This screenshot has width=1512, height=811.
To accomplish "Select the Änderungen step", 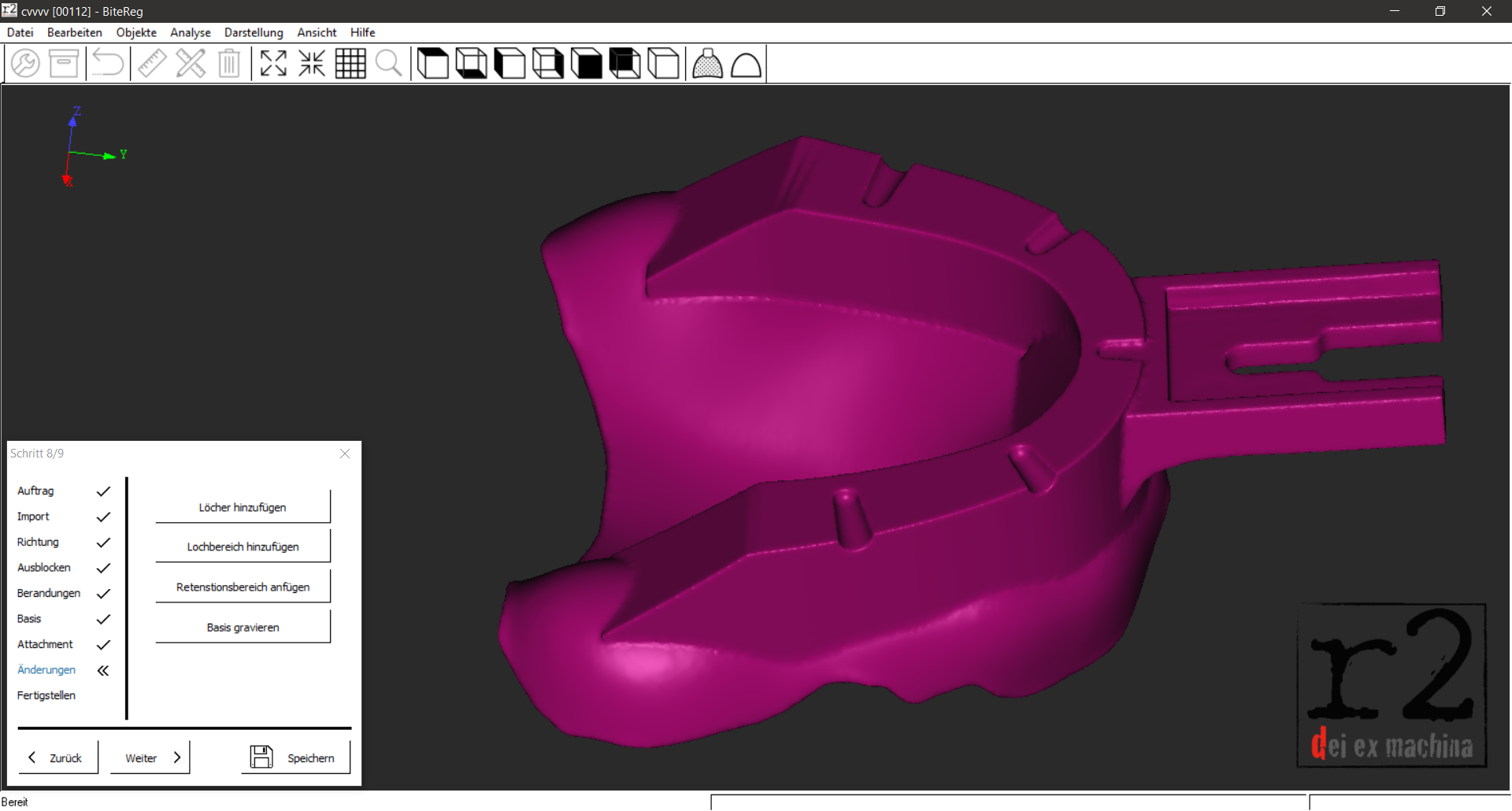I will tap(46, 670).
